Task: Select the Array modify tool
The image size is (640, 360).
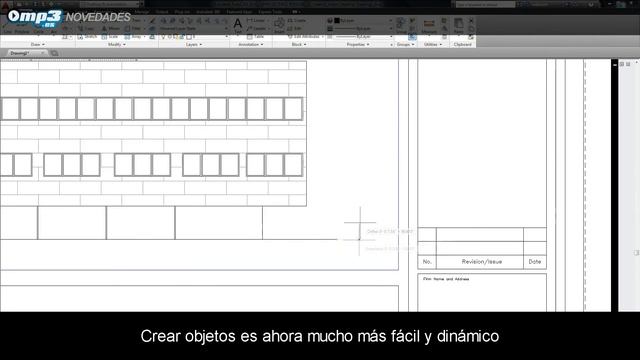Action: (x=133, y=37)
